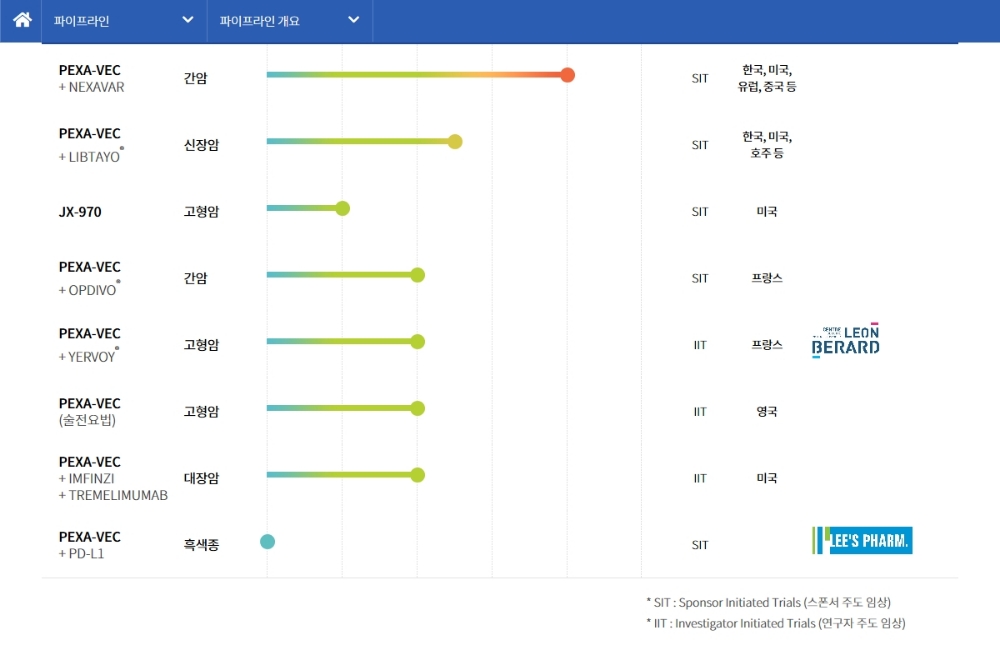
Task: Go to the home page icon
Action: click(22, 20)
